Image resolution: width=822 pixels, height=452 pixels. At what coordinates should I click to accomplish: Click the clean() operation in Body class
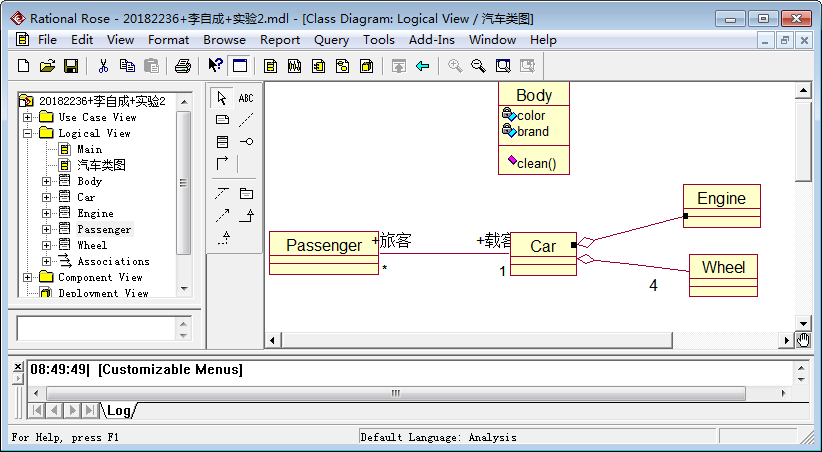pyautogui.click(x=536, y=163)
